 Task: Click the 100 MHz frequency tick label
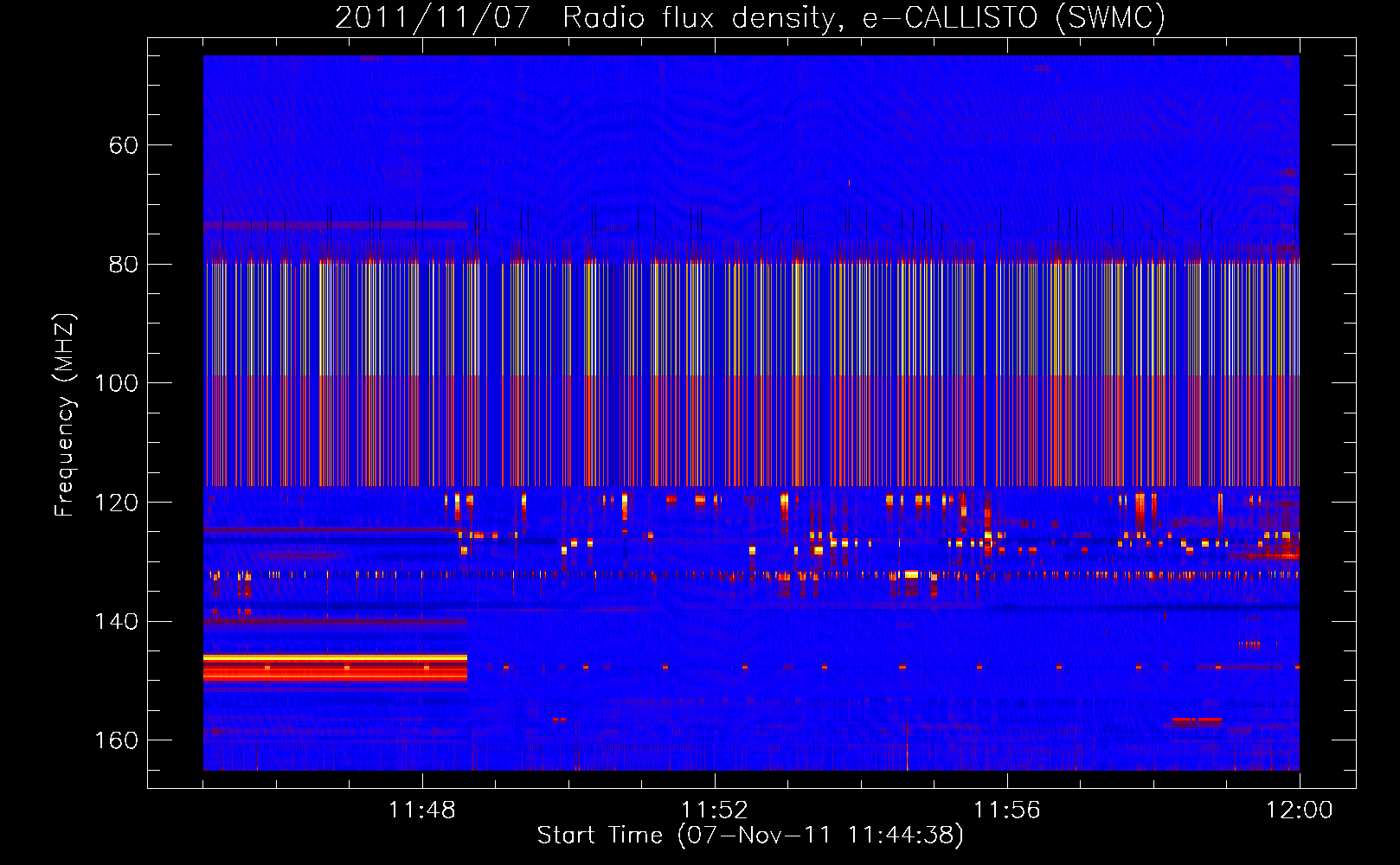tap(117, 383)
